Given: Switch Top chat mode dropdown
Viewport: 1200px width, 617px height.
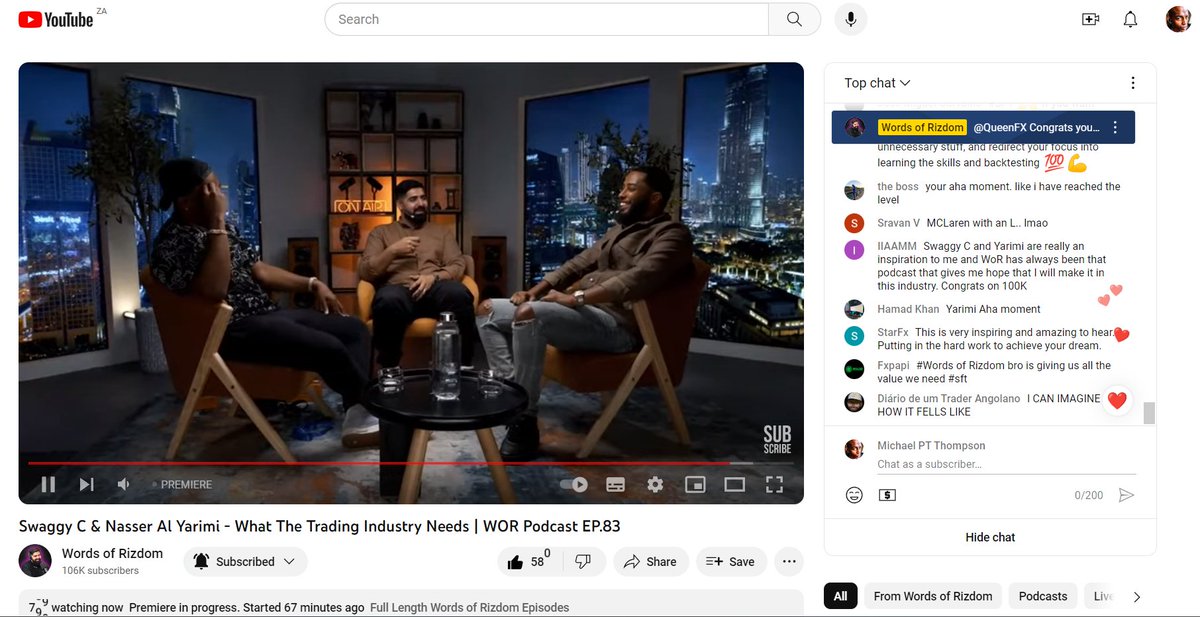Looking at the screenshot, I should [x=877, y=83].
